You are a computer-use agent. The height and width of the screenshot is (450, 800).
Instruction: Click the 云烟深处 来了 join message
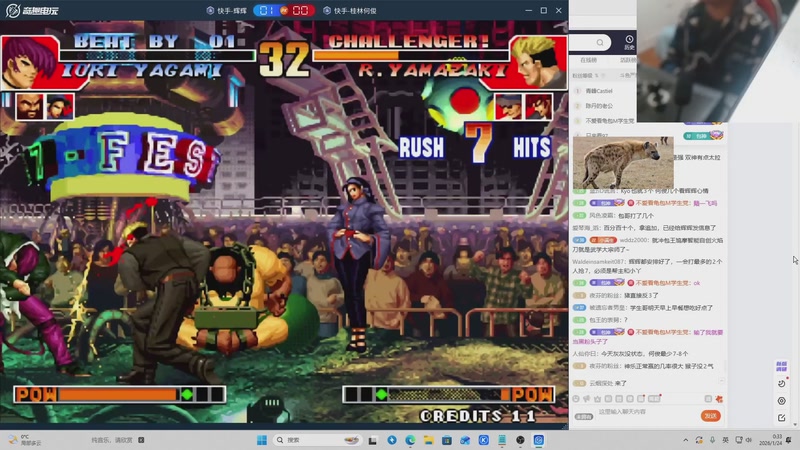coord(607,383)
